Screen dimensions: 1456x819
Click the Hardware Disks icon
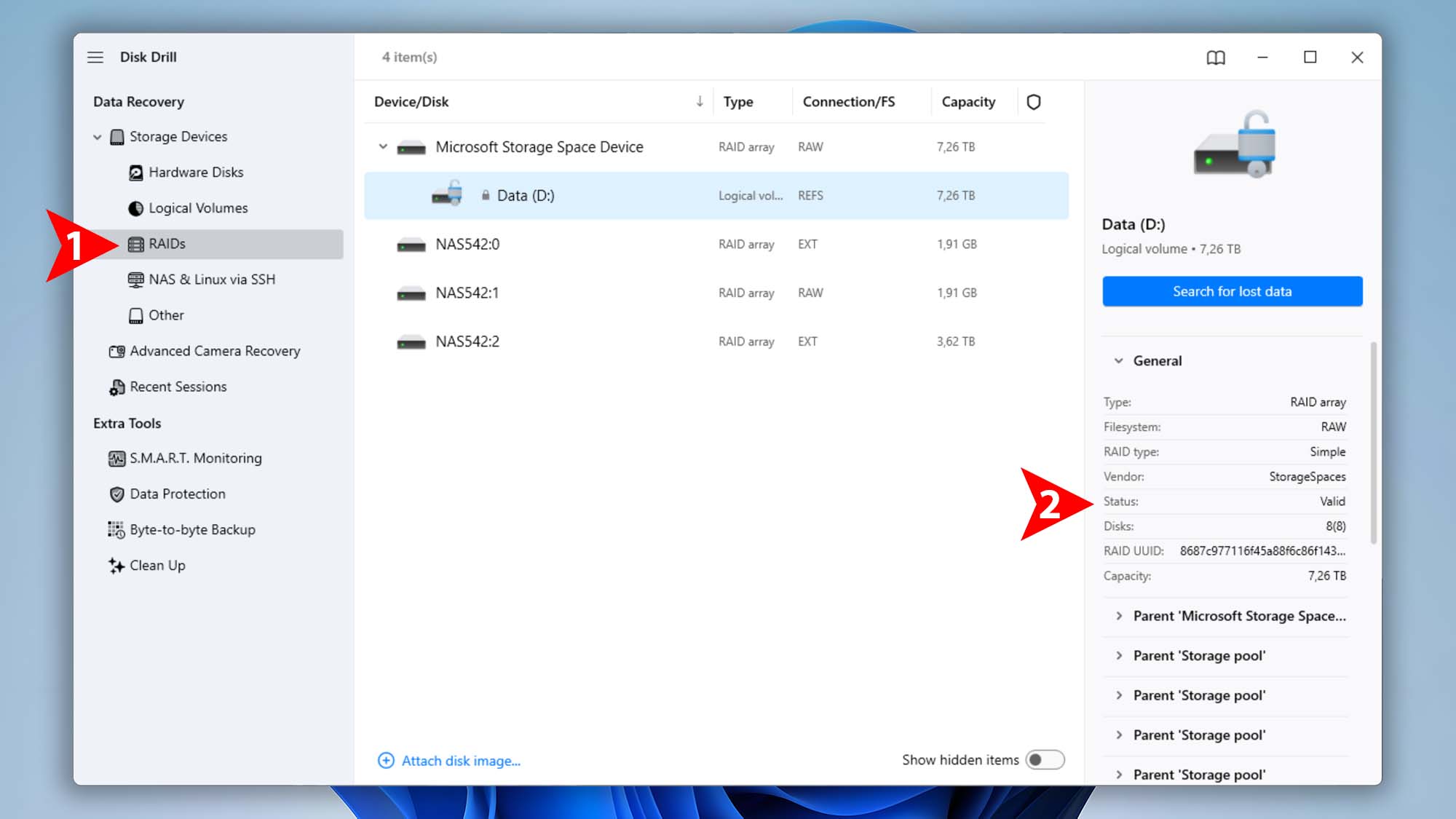pyautogui.click(x=135, y=173)
